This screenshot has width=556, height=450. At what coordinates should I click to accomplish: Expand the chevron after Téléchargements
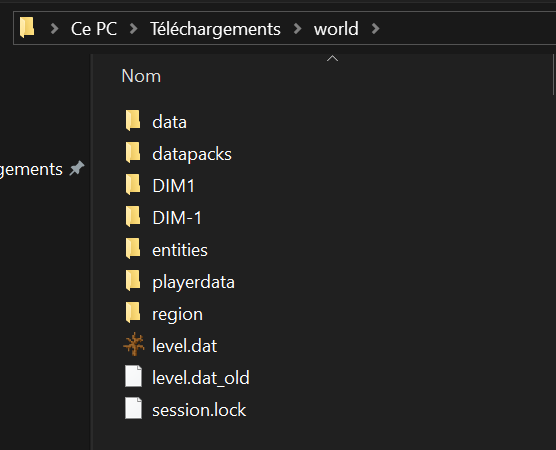point(298,28)
